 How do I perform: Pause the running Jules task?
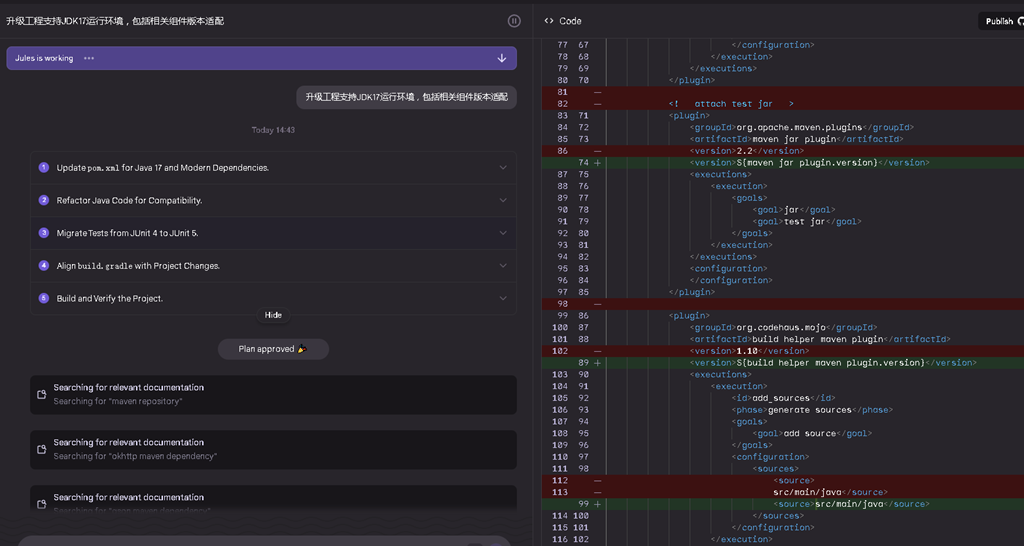514,21
